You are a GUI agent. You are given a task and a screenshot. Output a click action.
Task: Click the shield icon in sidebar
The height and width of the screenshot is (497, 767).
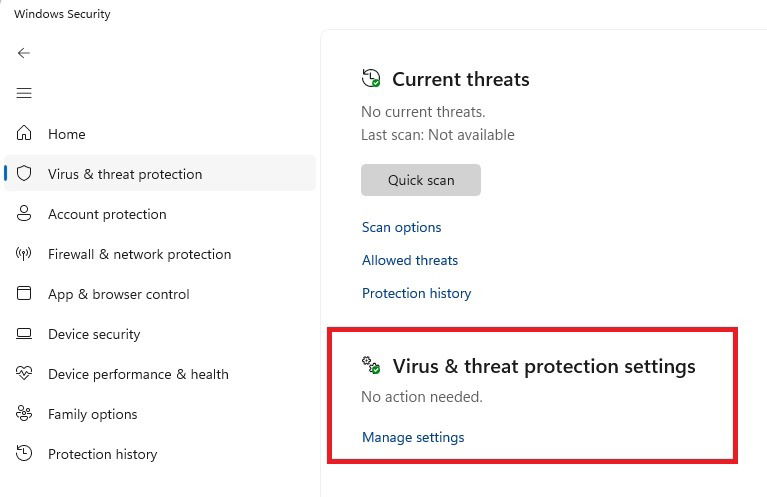click(x=23, y=173)
